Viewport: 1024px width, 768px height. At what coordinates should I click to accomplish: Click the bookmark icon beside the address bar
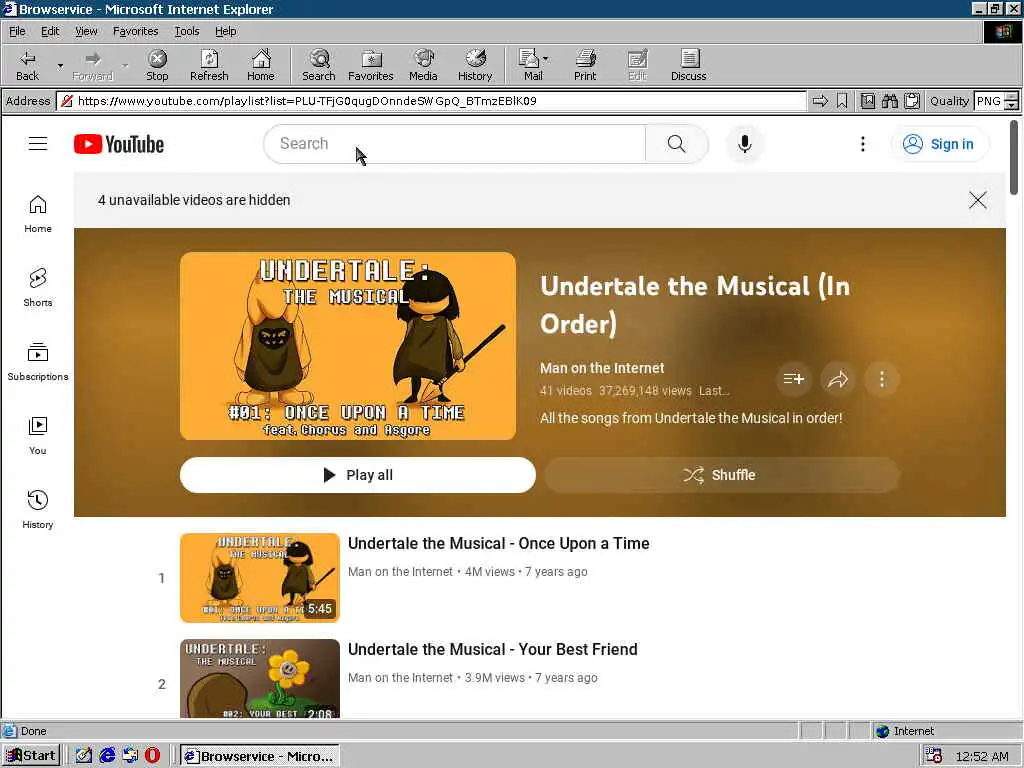(x=842, y=101)
